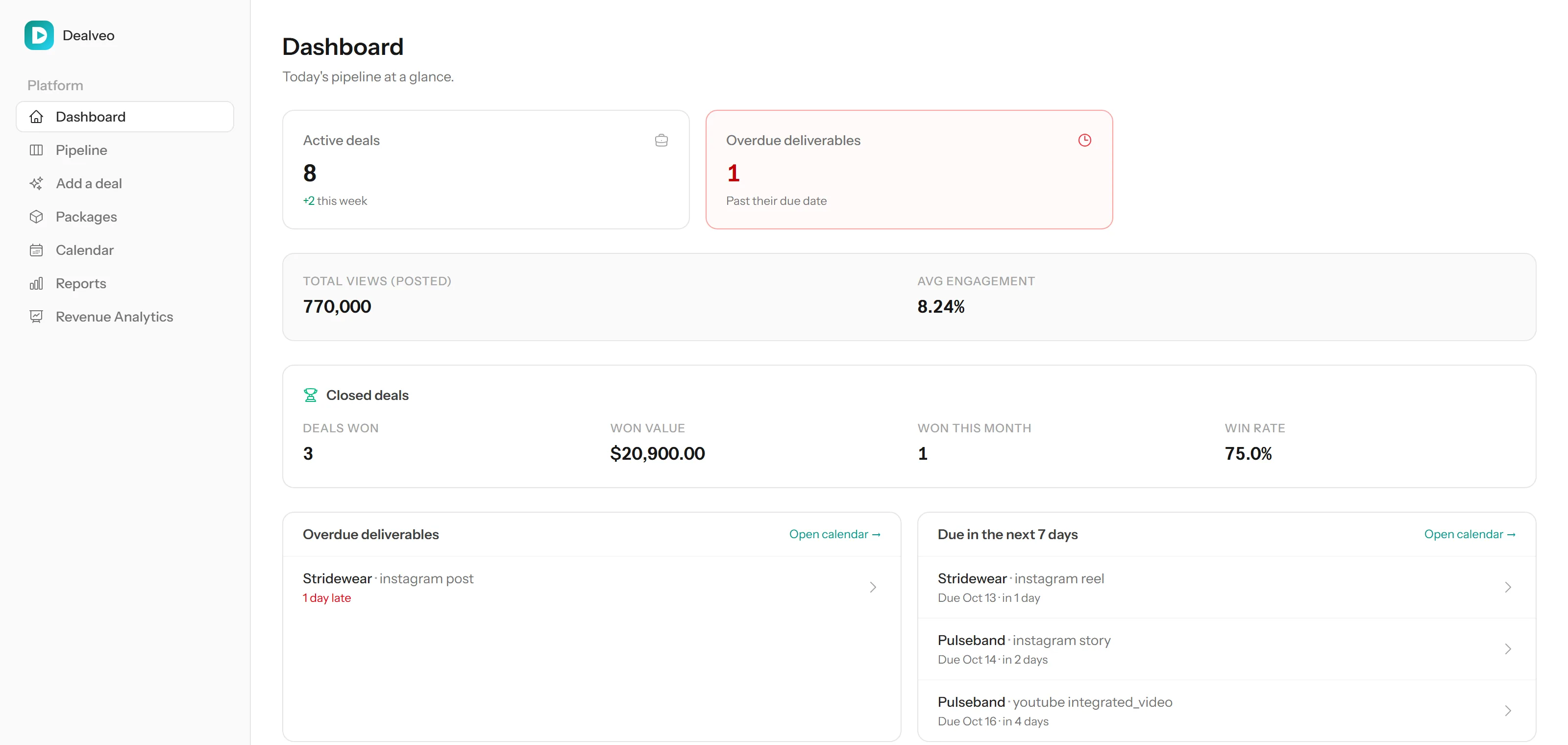Click the briefcase icon on Active deals card
This screenshot has height=745, width=1568.
click(x=661, y=141)
